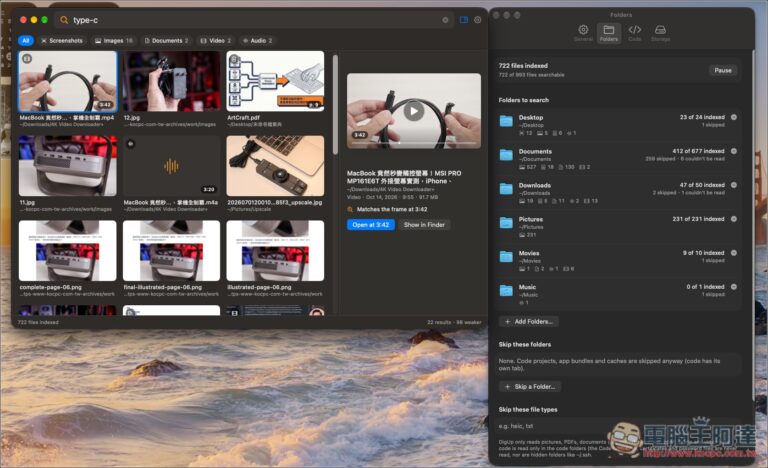The width and height of the screenshot is (768, 468).
Task: Select the MacBook .m4a audio result
Action: pos(171,166)
